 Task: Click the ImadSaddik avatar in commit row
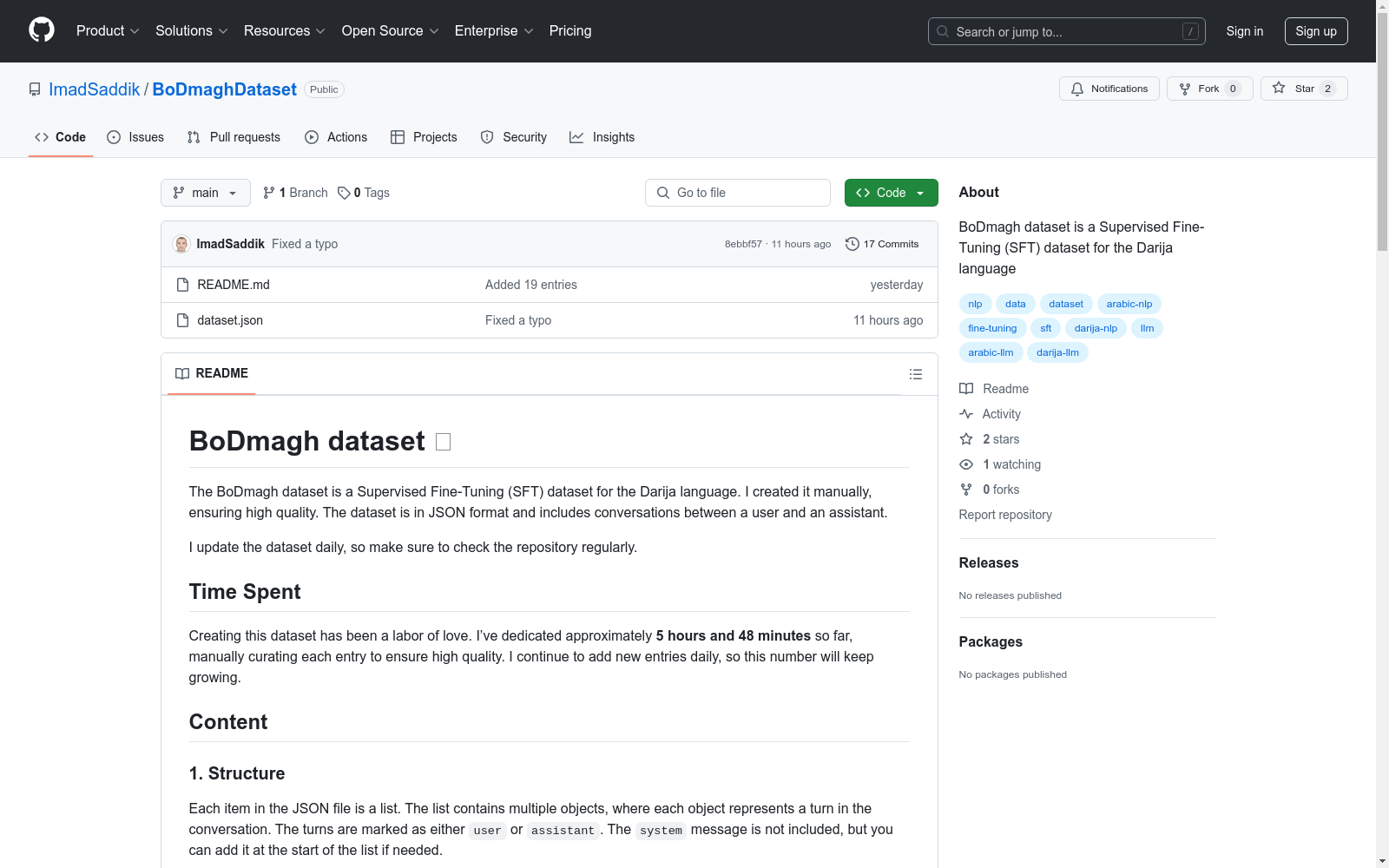pyautogui.click(x=181, y=244)
